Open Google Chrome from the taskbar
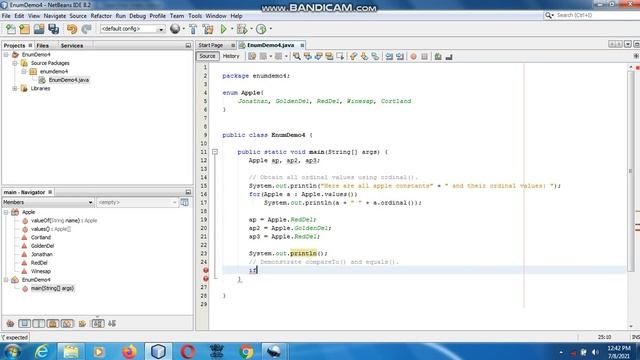This screenshot has height=360, width=640. pyautogui.click(x=246, y=351)
